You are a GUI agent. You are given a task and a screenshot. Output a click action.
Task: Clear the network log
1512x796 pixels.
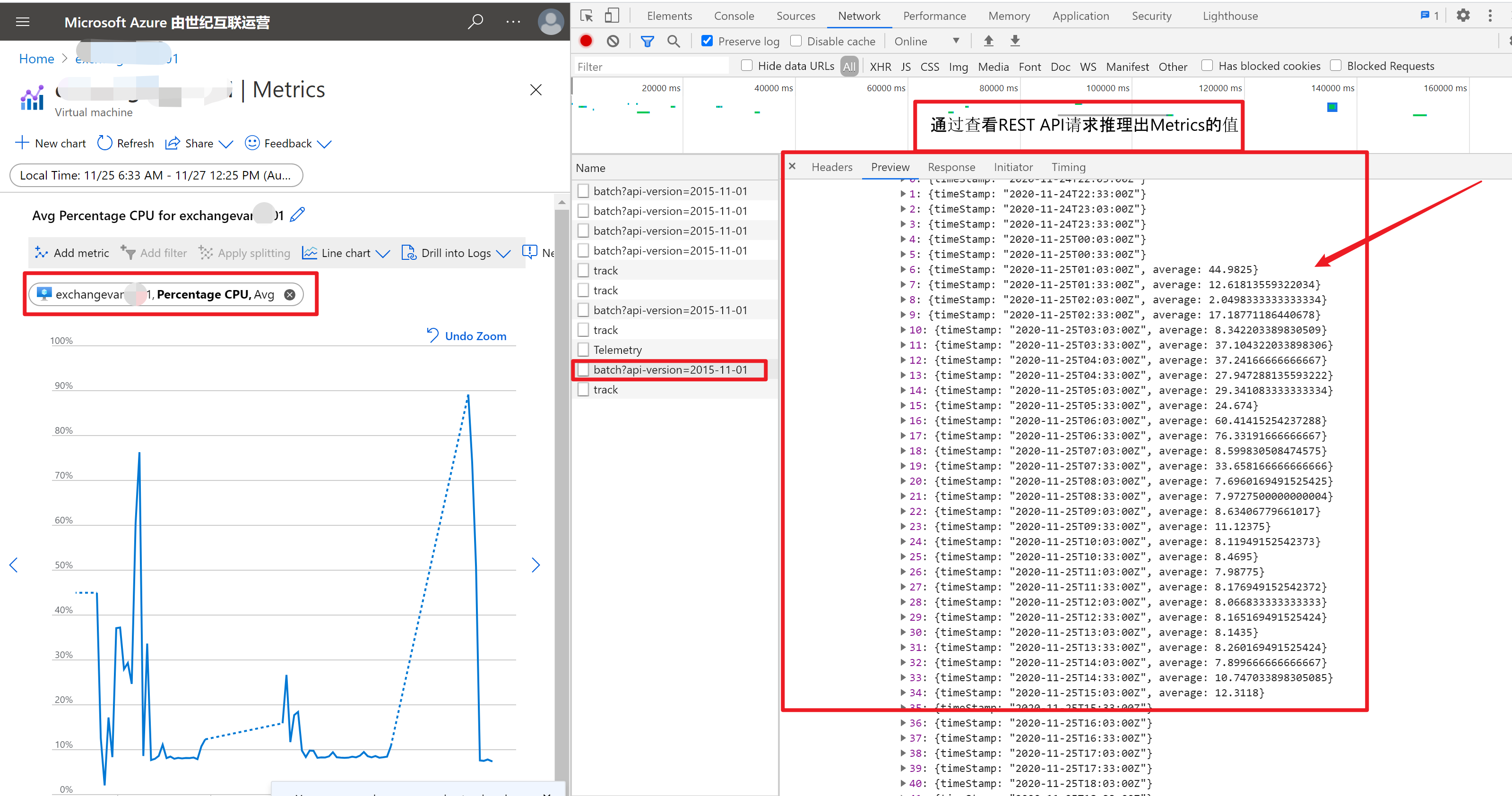click(613, 41)
